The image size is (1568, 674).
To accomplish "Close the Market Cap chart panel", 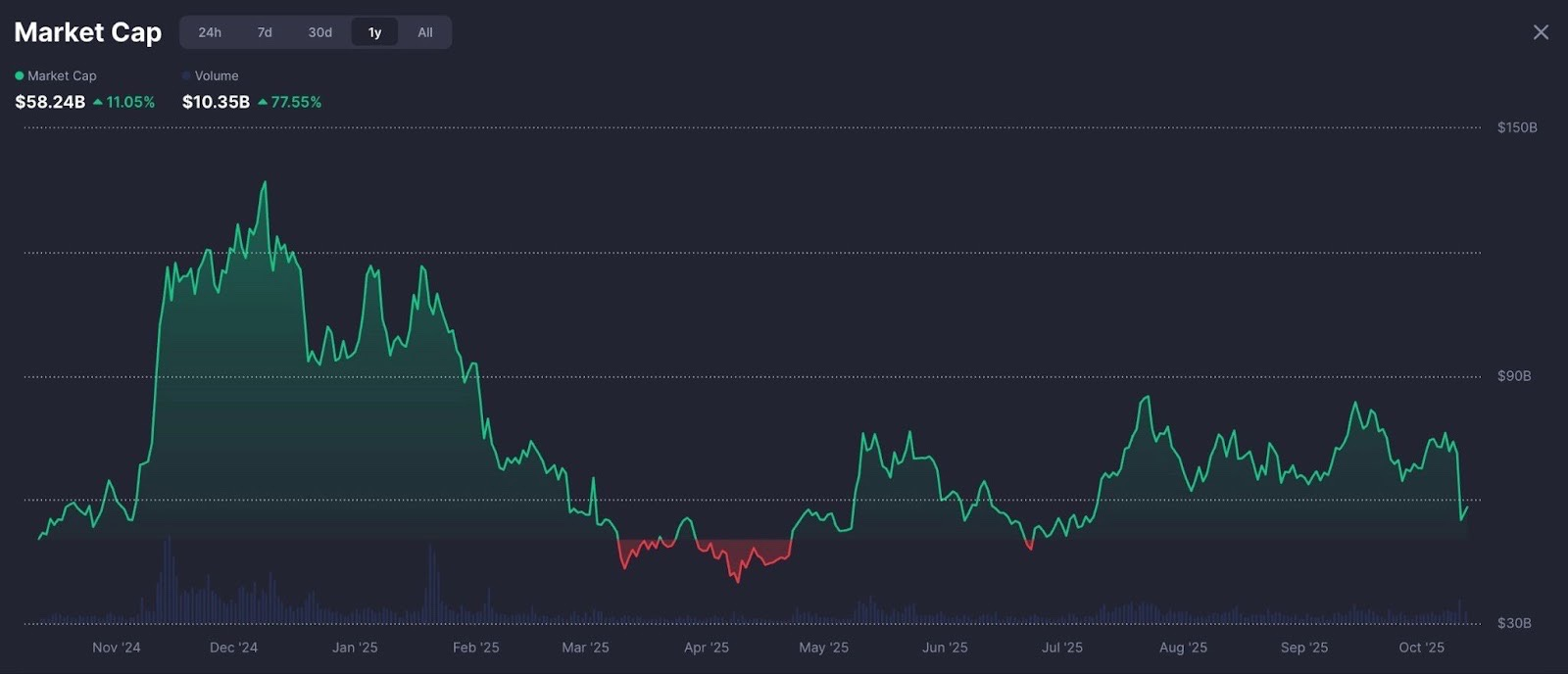I will [x=1541, y=32].
